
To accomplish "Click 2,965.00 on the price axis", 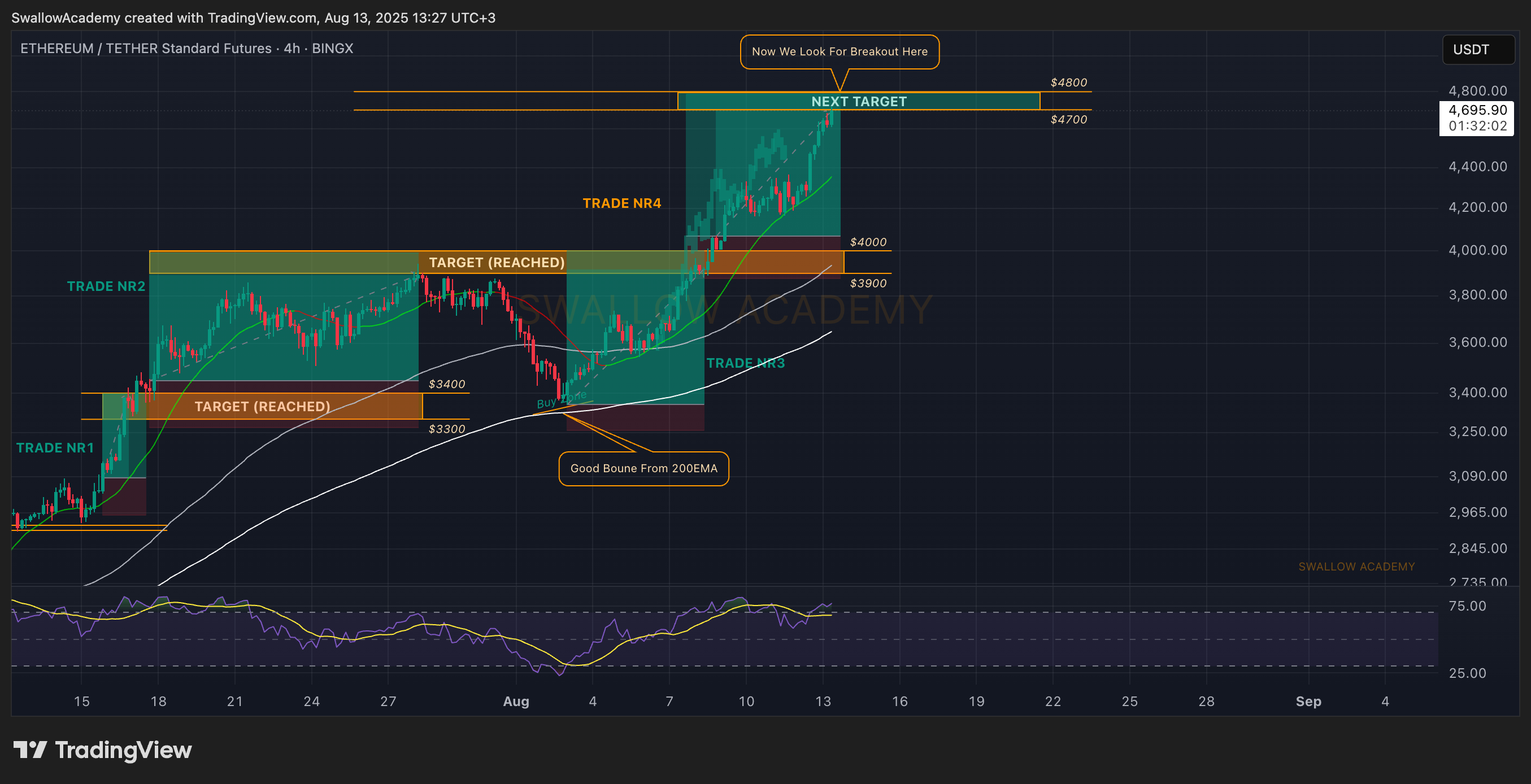I will click(x=1477, y=512).
